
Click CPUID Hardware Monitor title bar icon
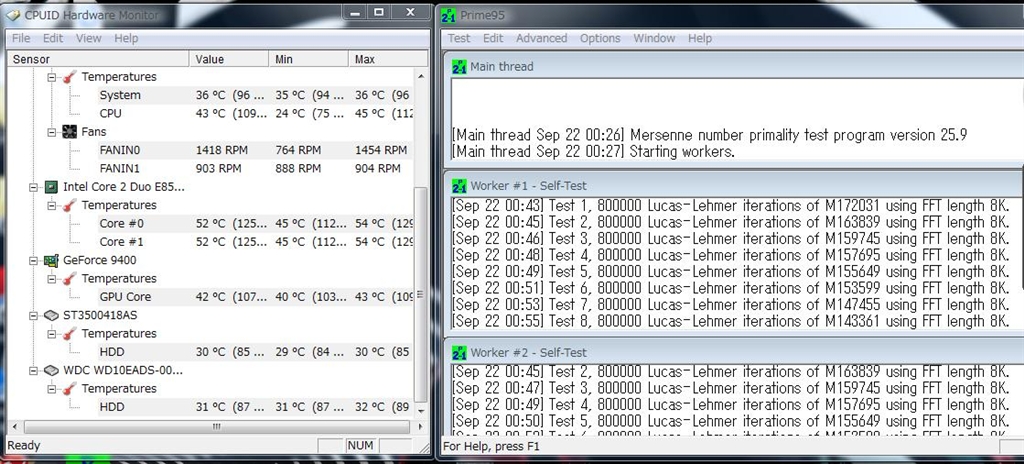pos(12,14)
